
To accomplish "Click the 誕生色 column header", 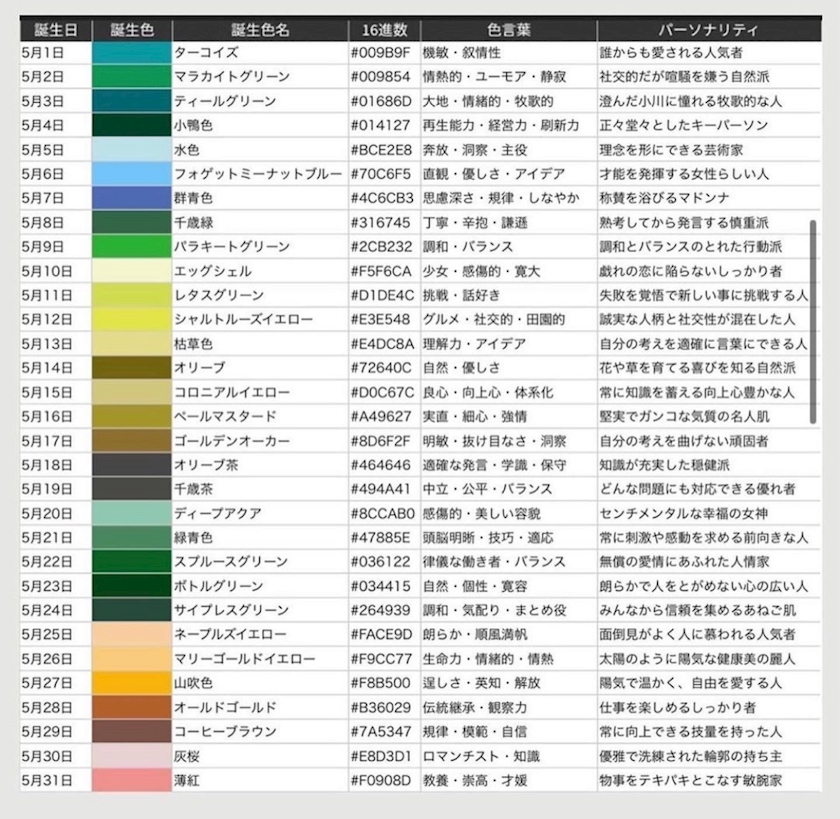I will (x=132, y=30).
